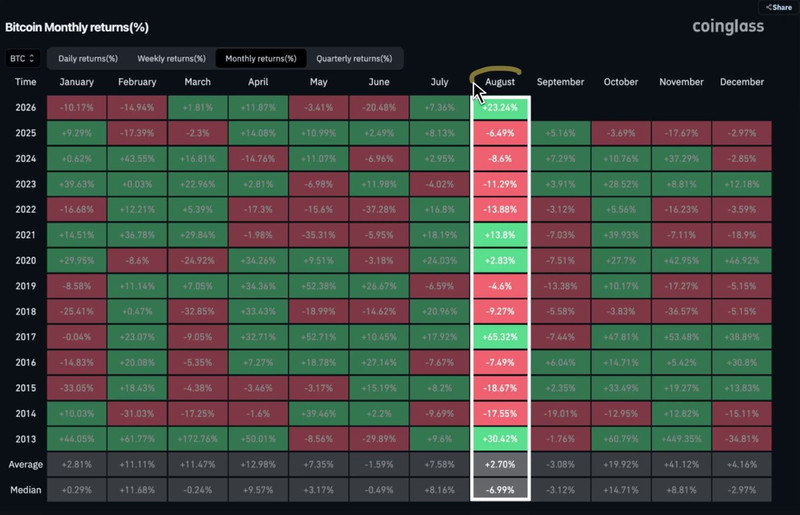Click the Bitcoin Monthly returns(%) title
The width and height of the screenshot is (800, 515).
pyautogui.click(x=77, y=27)
